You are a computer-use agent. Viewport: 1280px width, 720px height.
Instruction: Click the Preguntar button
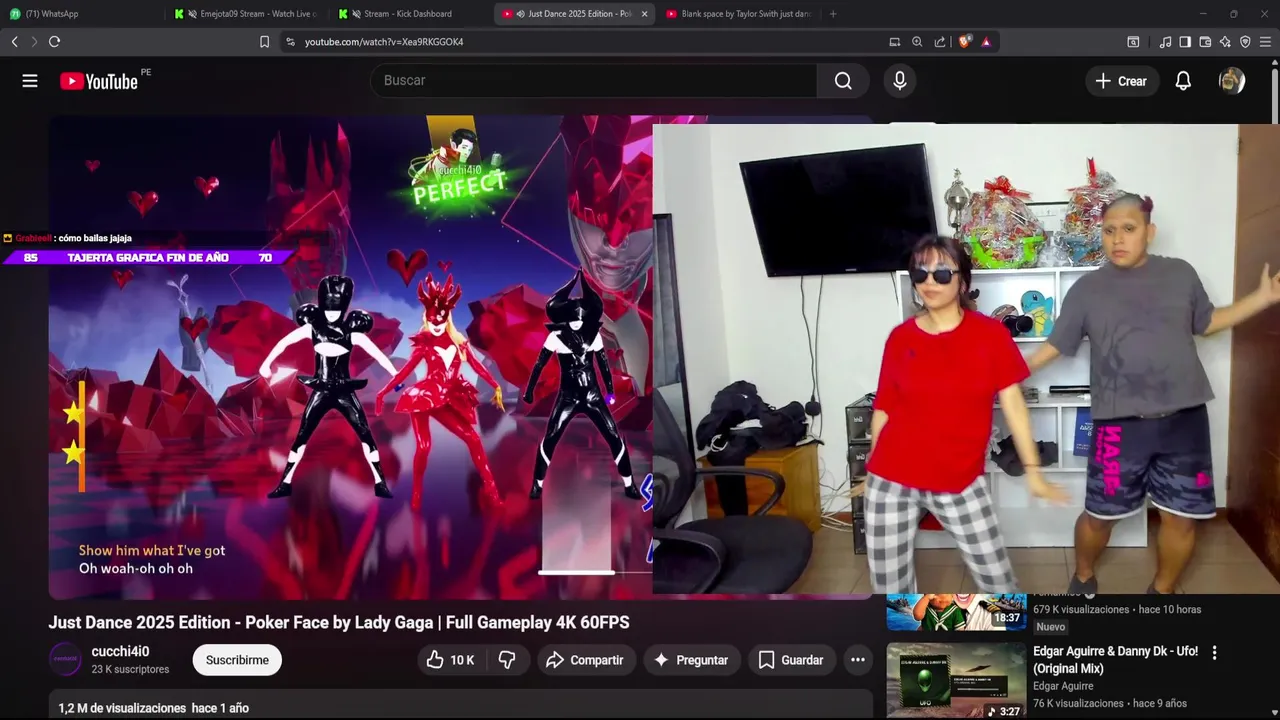click(691, 660)
